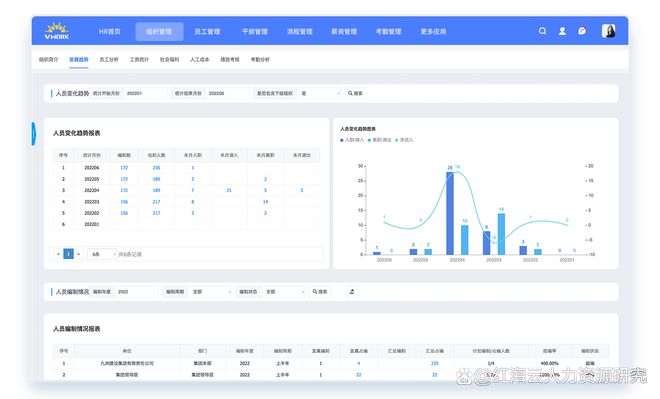Expand the left side panel handle

pyautogui.click(x=34, y=134)
